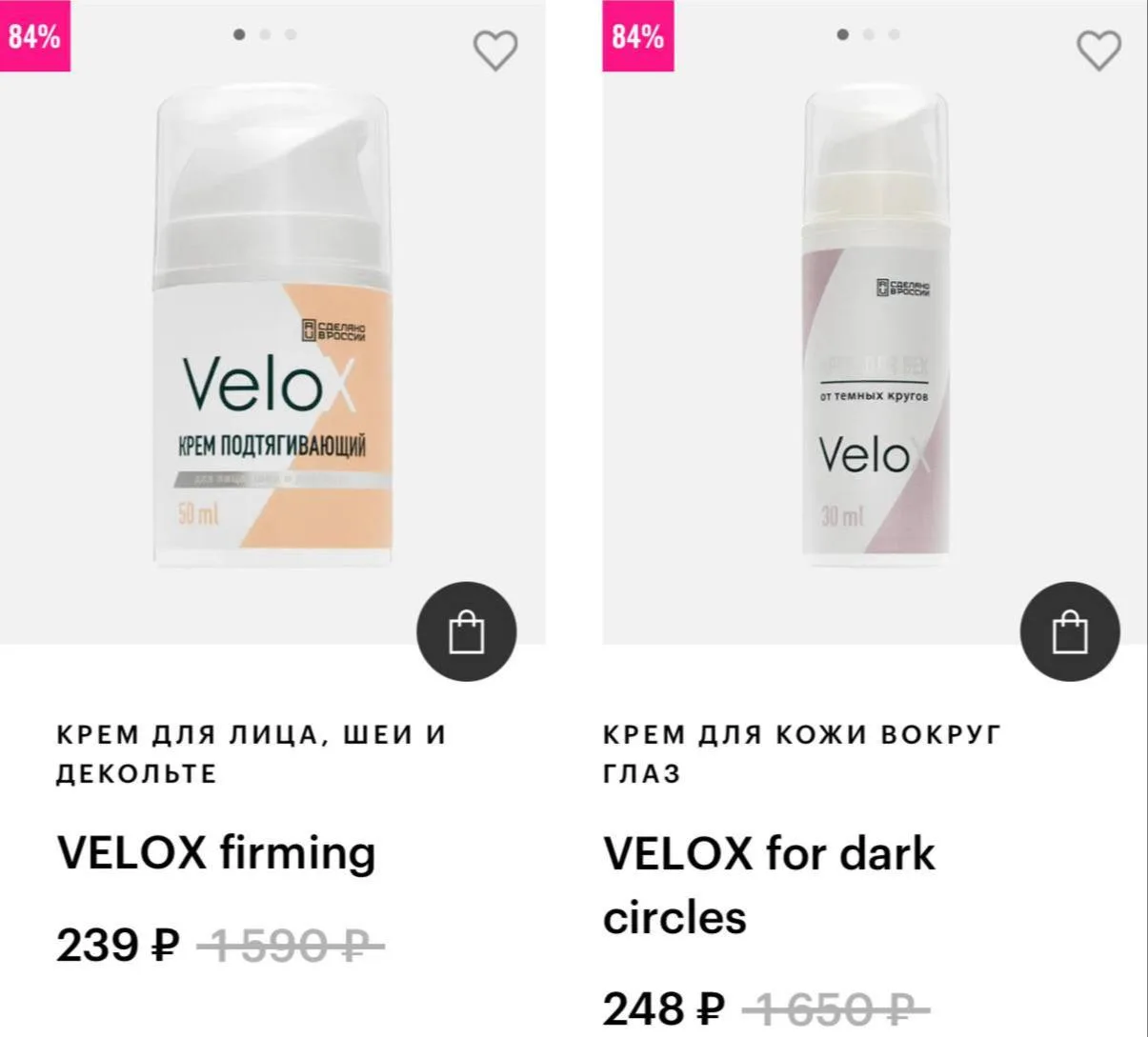This screenshot has height=1037, width=1148.
Task: Favorite the VELOX for dark circles cream
Action: [1098, 50]
